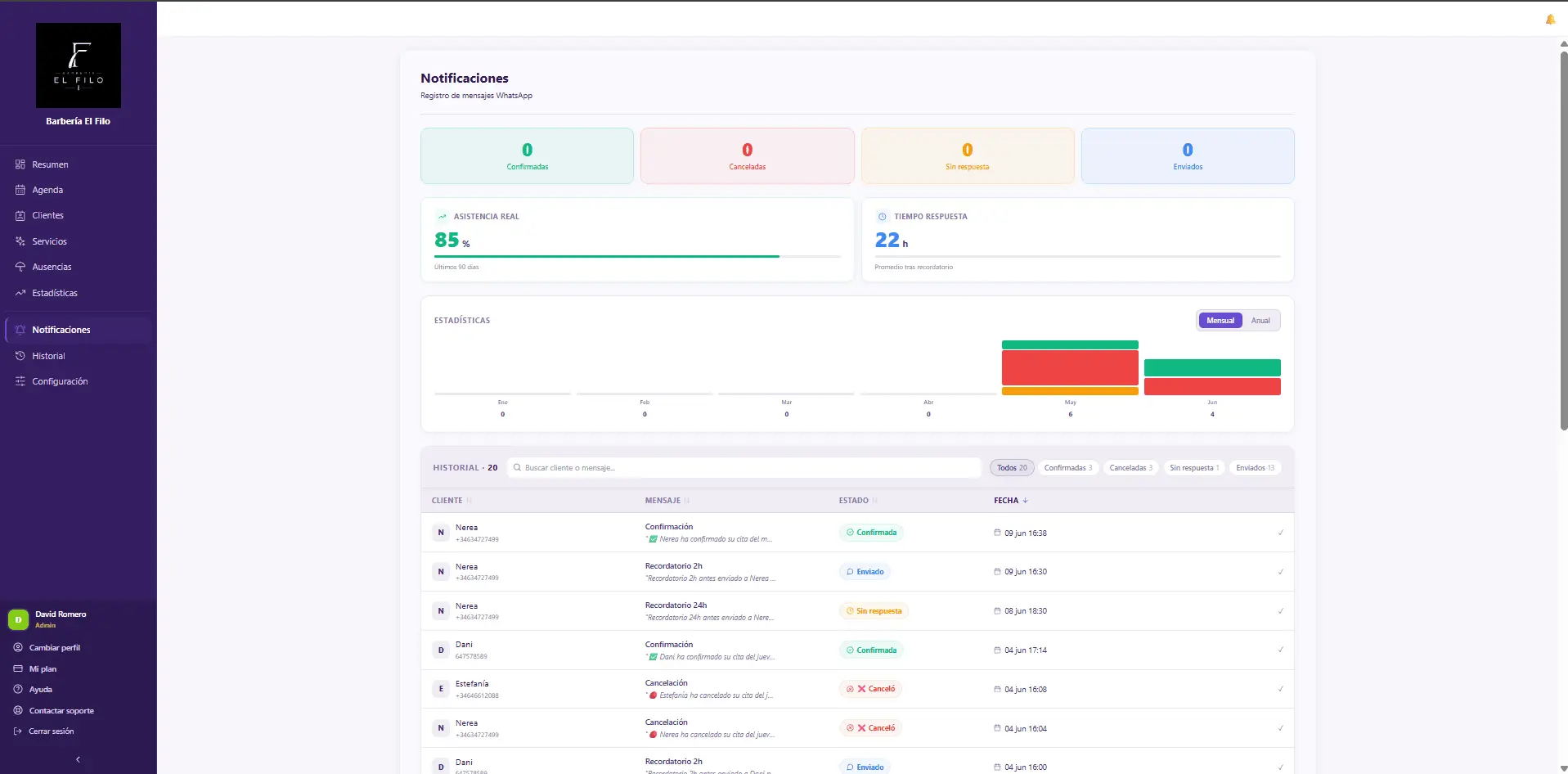
Task: Click the Sin respuesta summary card
Action: click(968, 155)
